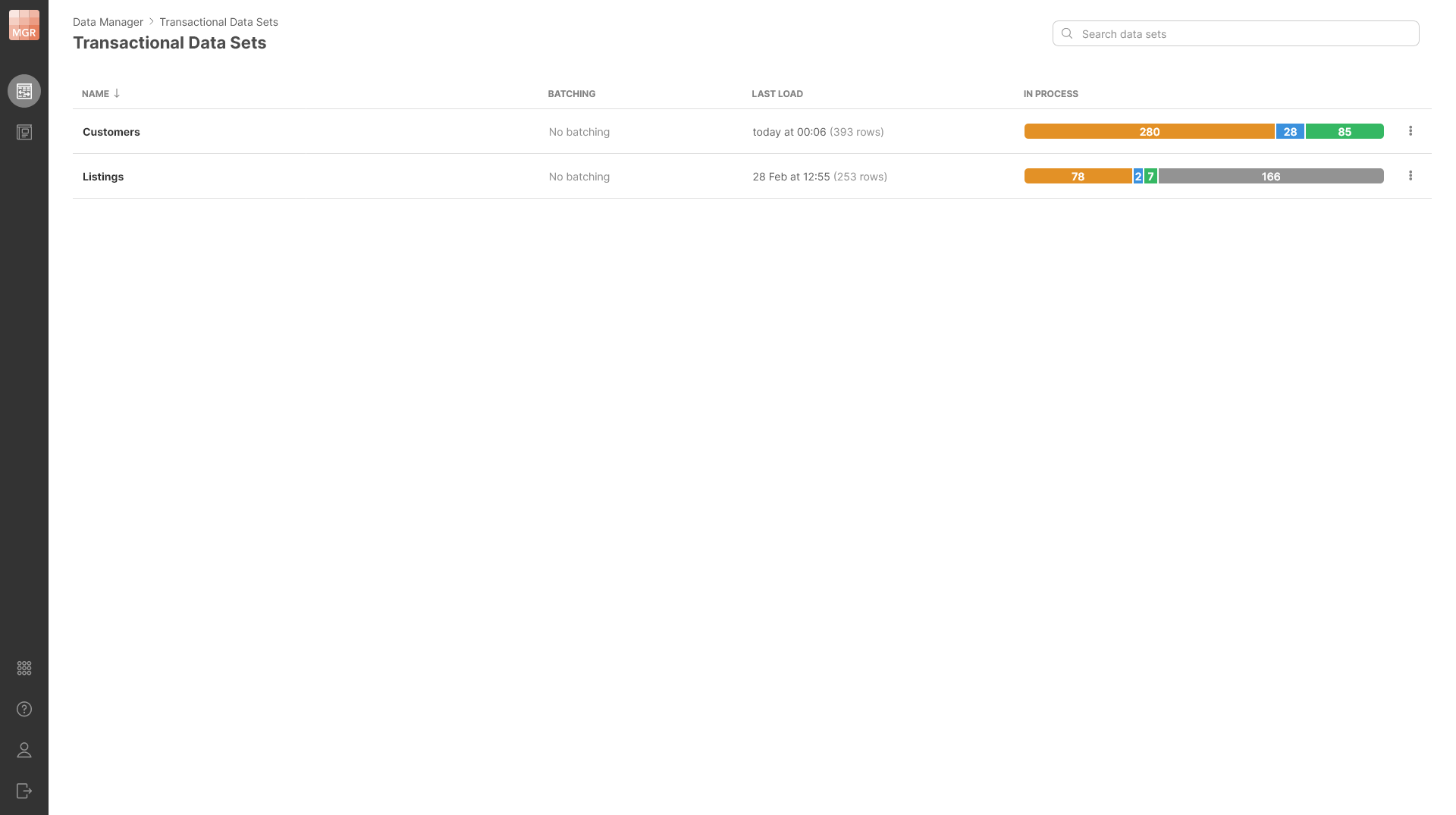Click the blue 2 segment in Listings progress bar
Image resolution: width=1456 pixels, height=815 pixels.
[1138, 176]
